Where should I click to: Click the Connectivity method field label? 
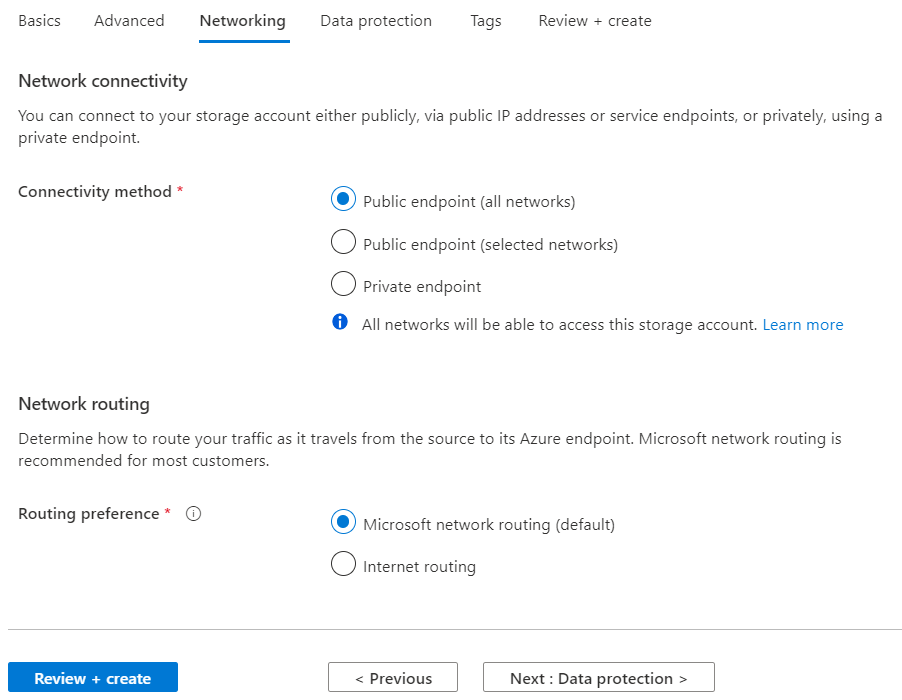95,192
